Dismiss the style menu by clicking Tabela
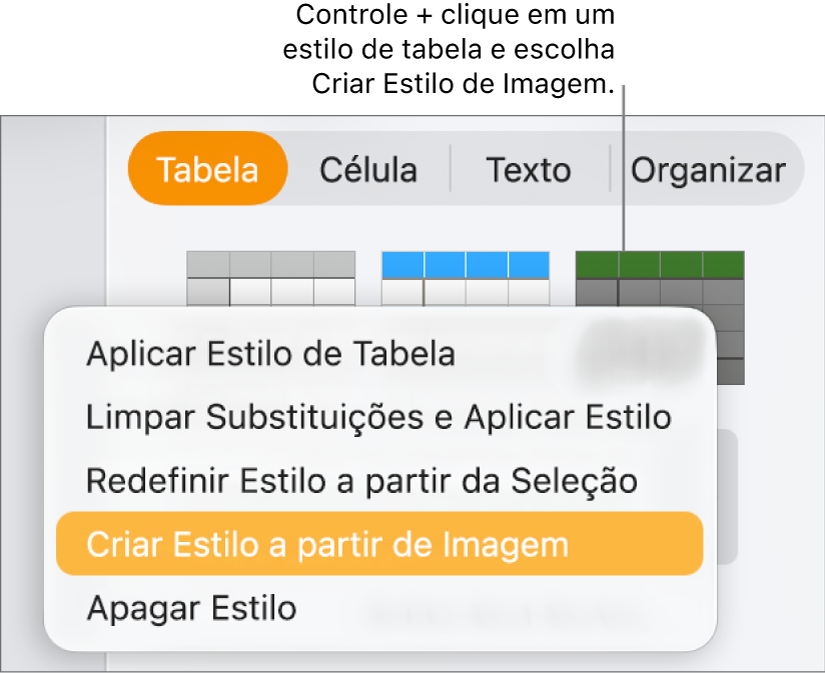 tap(207, 170)
